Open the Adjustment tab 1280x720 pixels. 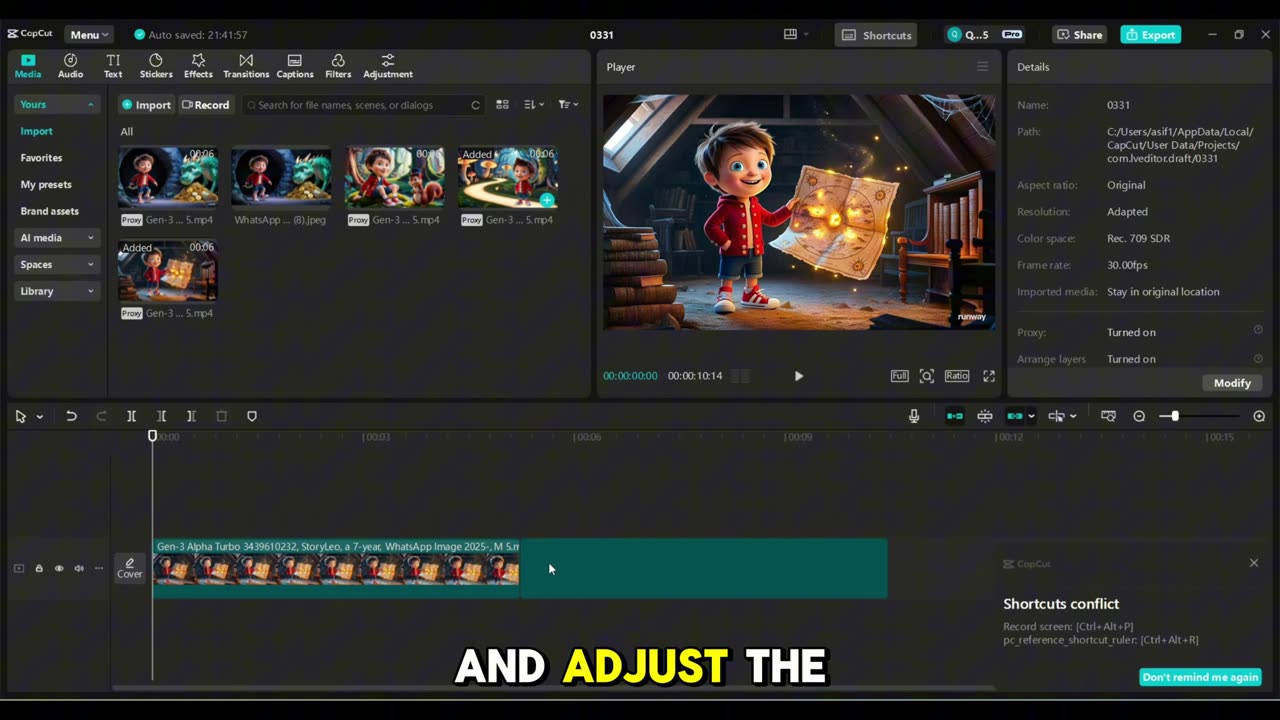pos(388,66)
